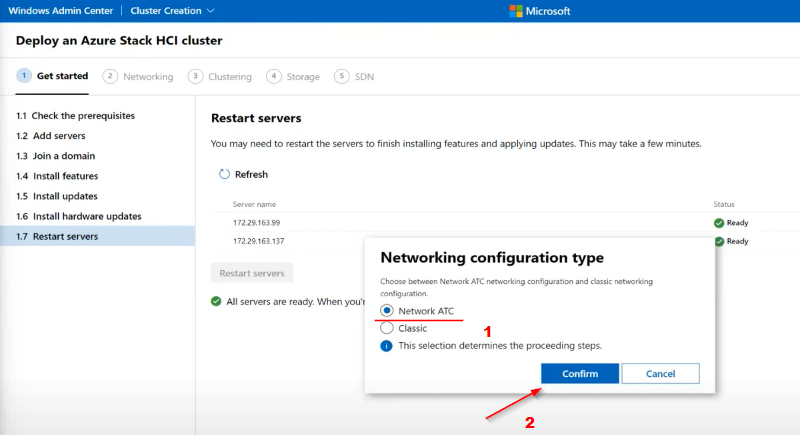Click step number 3 circle for Clustering
The width and height of the screenshot is (800, 435).
[195, 76]
